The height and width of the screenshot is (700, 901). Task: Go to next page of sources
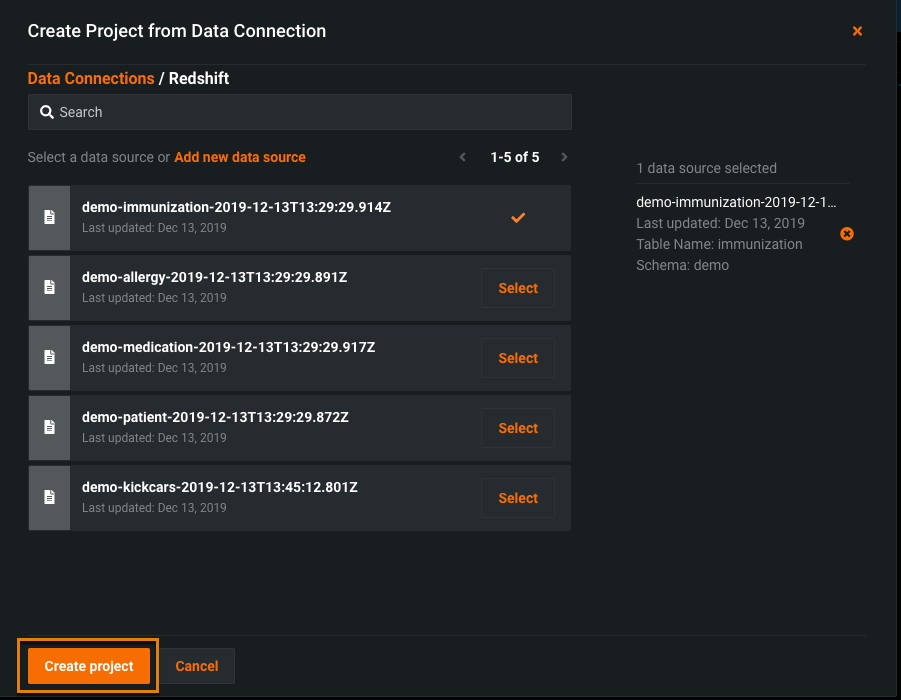click(x=564, y=157)
